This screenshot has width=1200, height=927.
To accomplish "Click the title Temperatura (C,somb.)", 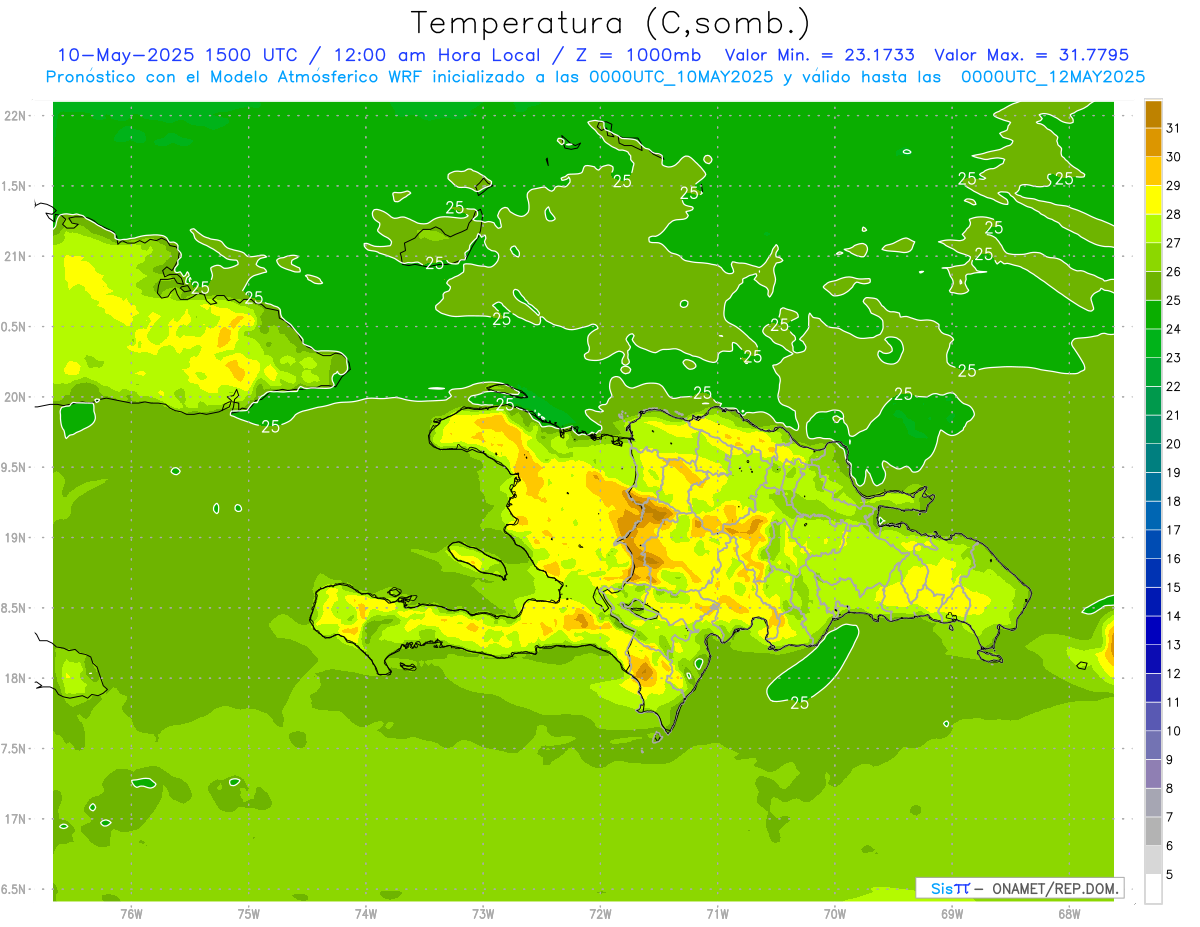I will [x=610, y=22].
